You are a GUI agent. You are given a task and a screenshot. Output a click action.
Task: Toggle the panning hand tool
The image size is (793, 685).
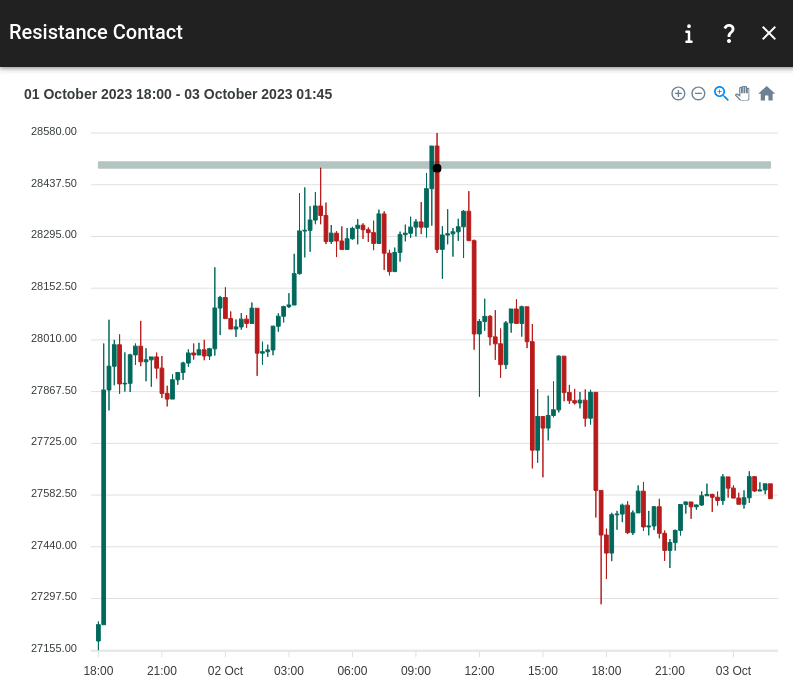[x=743, y=94]
